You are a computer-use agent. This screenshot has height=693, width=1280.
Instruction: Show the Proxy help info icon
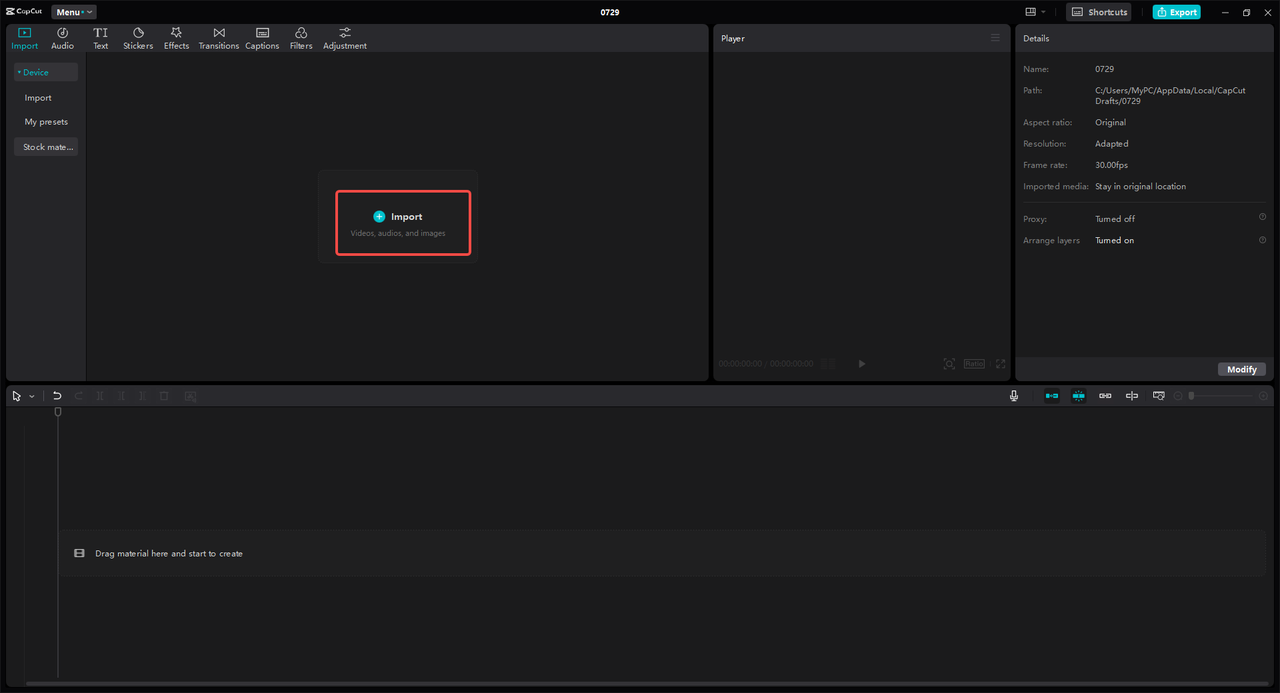pyautogui.click(x=1262, y=217)
